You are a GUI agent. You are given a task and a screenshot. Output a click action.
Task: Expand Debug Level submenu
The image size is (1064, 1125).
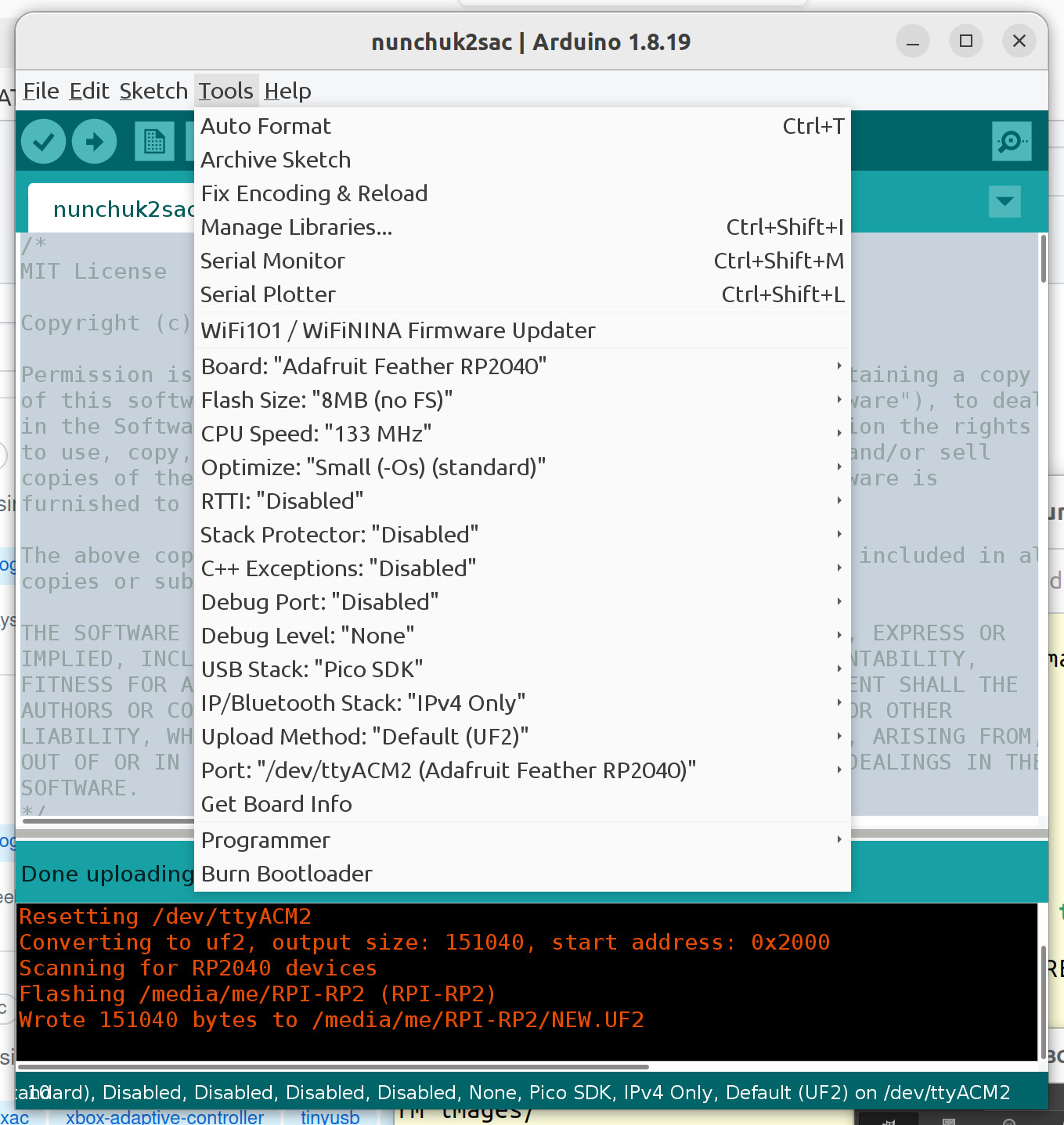[x=522, y=636]
